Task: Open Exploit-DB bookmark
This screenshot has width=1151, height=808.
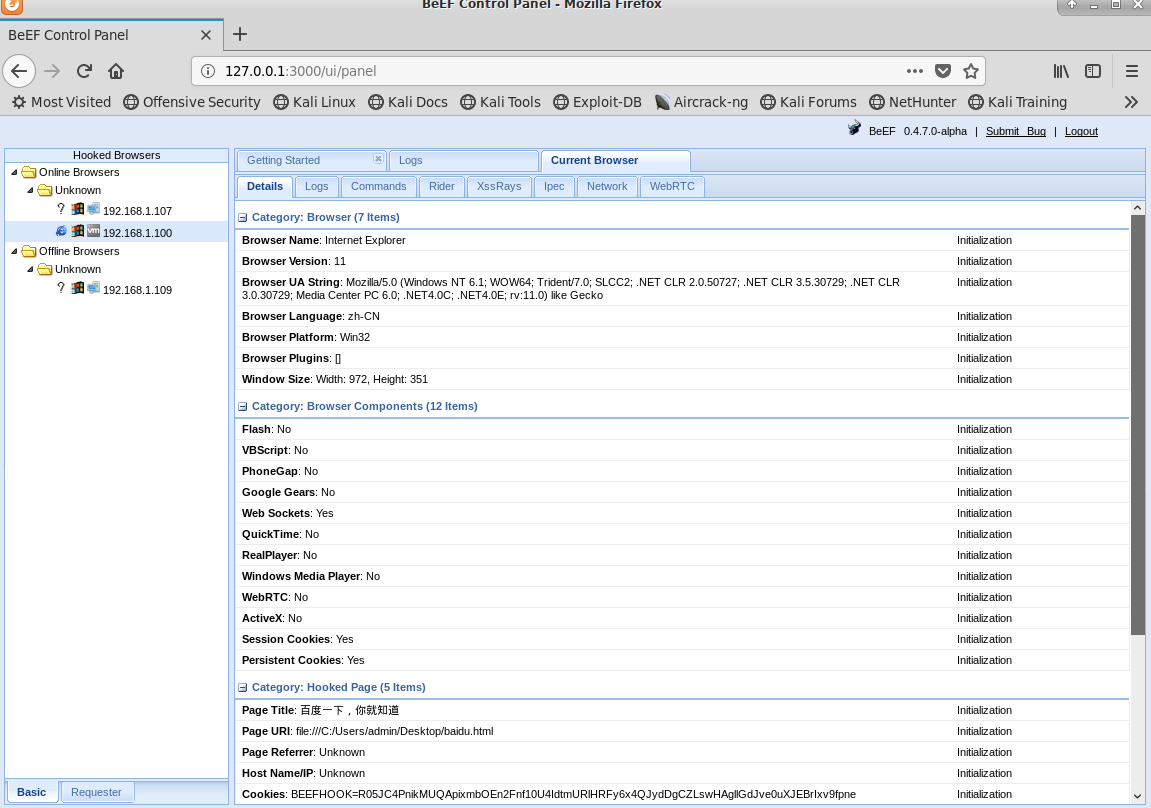Action: 597,102
